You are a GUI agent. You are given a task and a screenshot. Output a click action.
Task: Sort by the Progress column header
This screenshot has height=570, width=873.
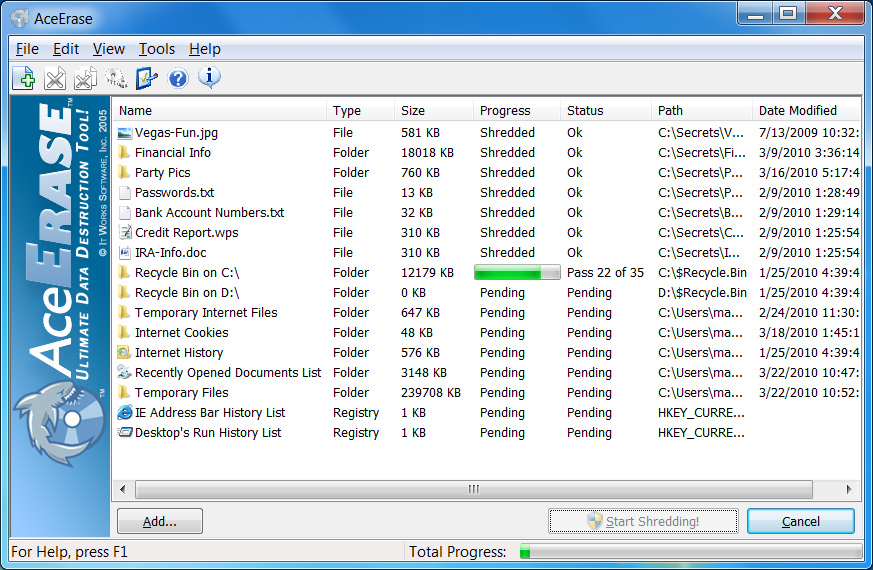(x=517, y=110)
